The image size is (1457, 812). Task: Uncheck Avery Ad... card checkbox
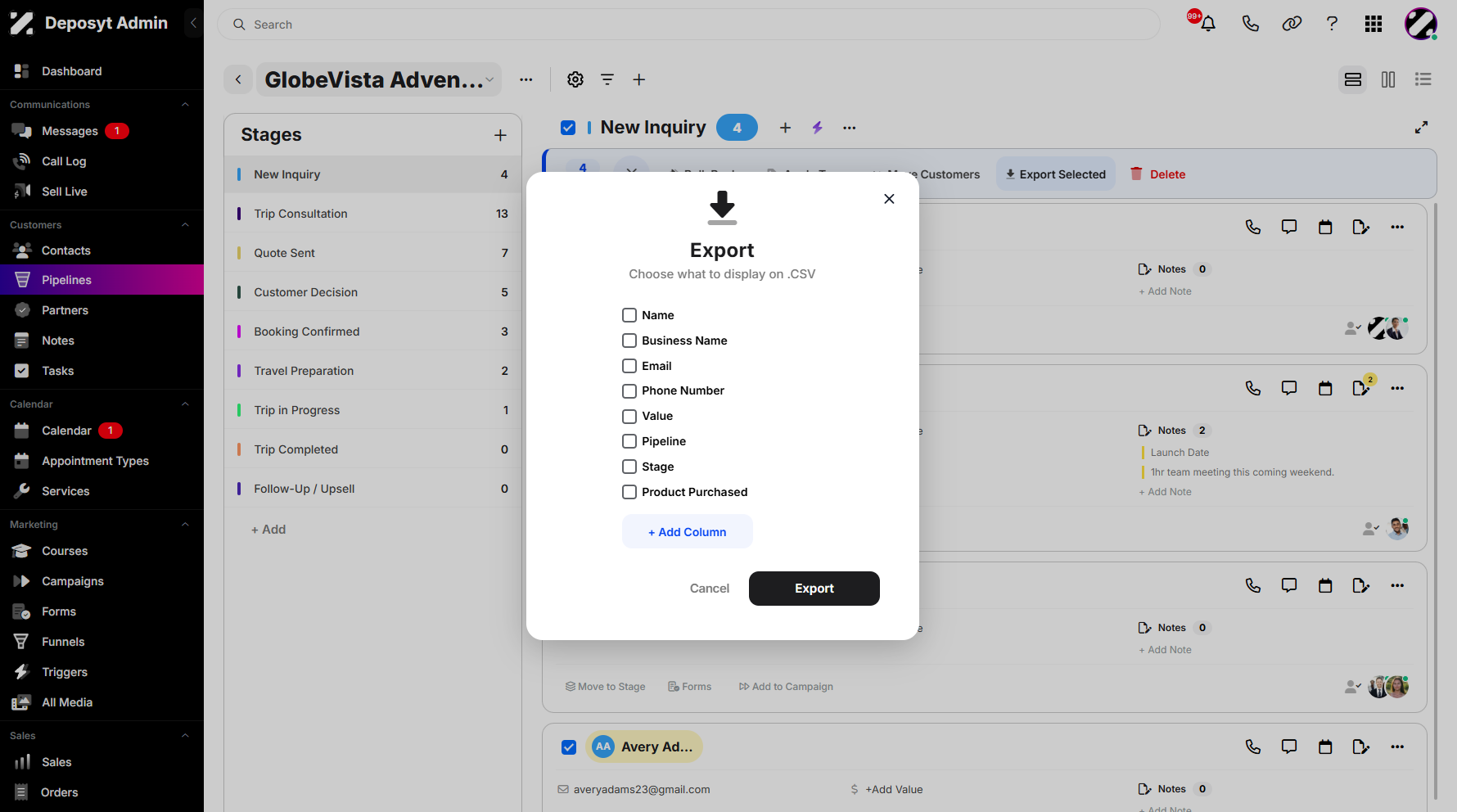(569, 747)
